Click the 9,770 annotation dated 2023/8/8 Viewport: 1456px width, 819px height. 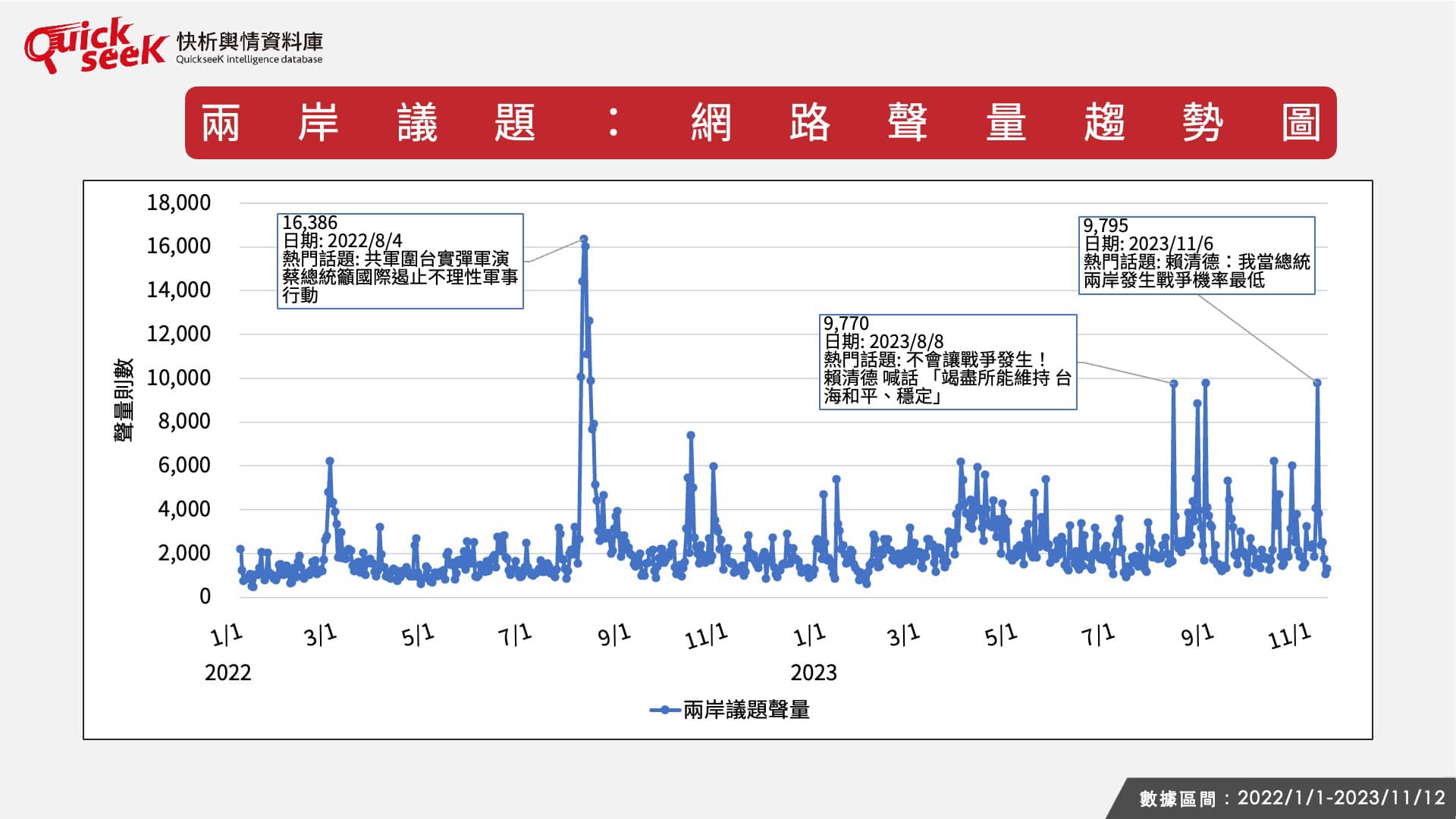948,362
